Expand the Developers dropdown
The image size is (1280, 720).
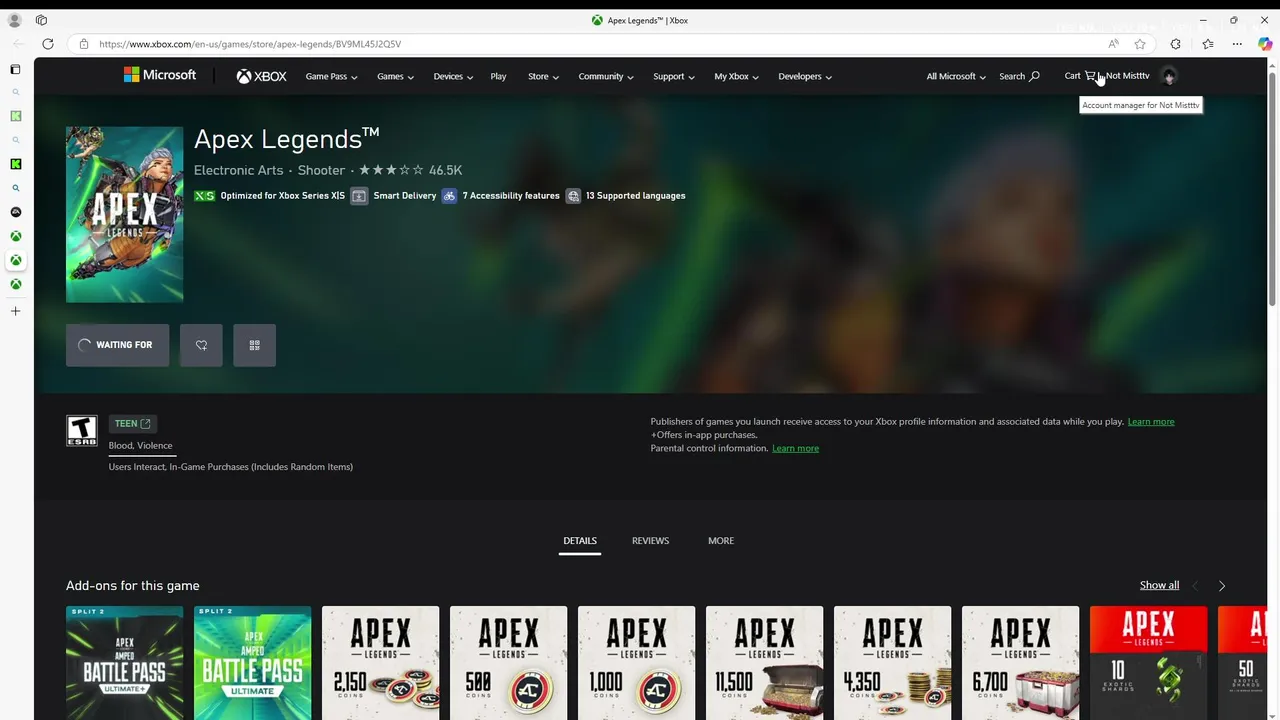coord(805,76)
